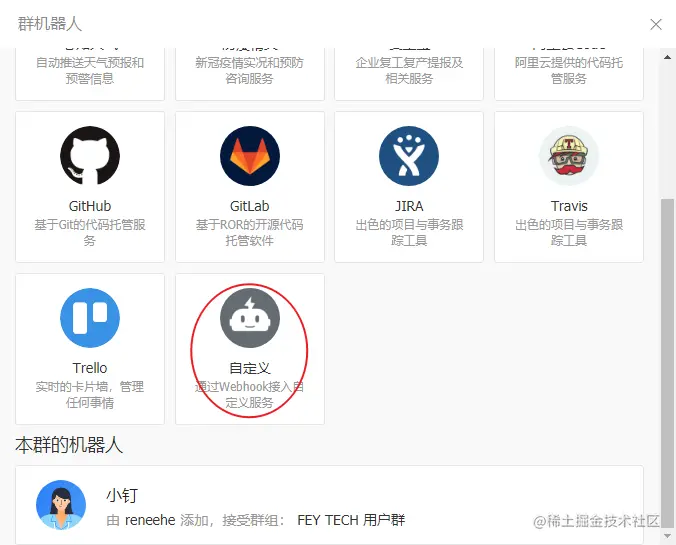676x545 pixels.
Task: Click the Trello card title
Action: point(90,368)
